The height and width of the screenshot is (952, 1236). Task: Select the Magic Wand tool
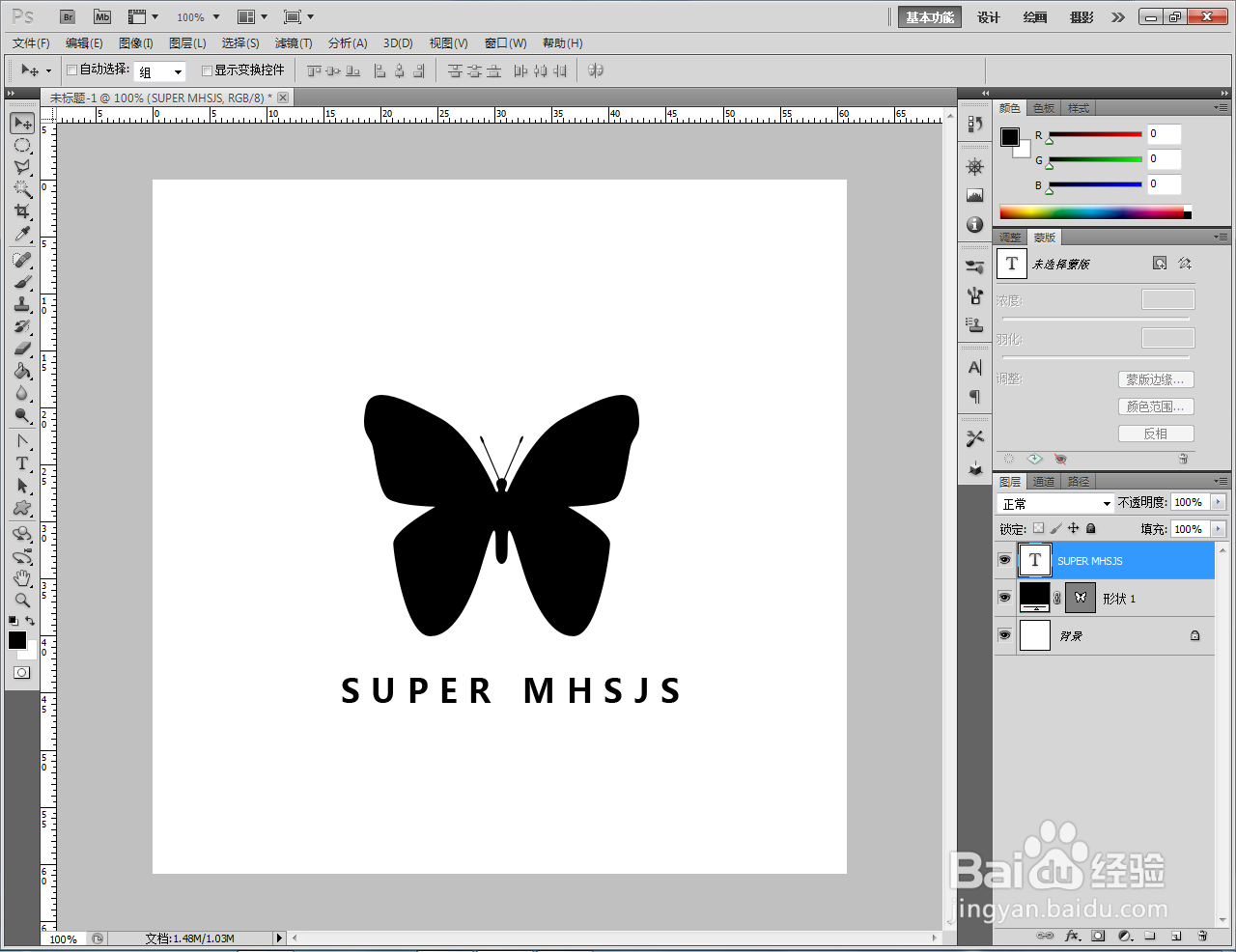point(22,190)
